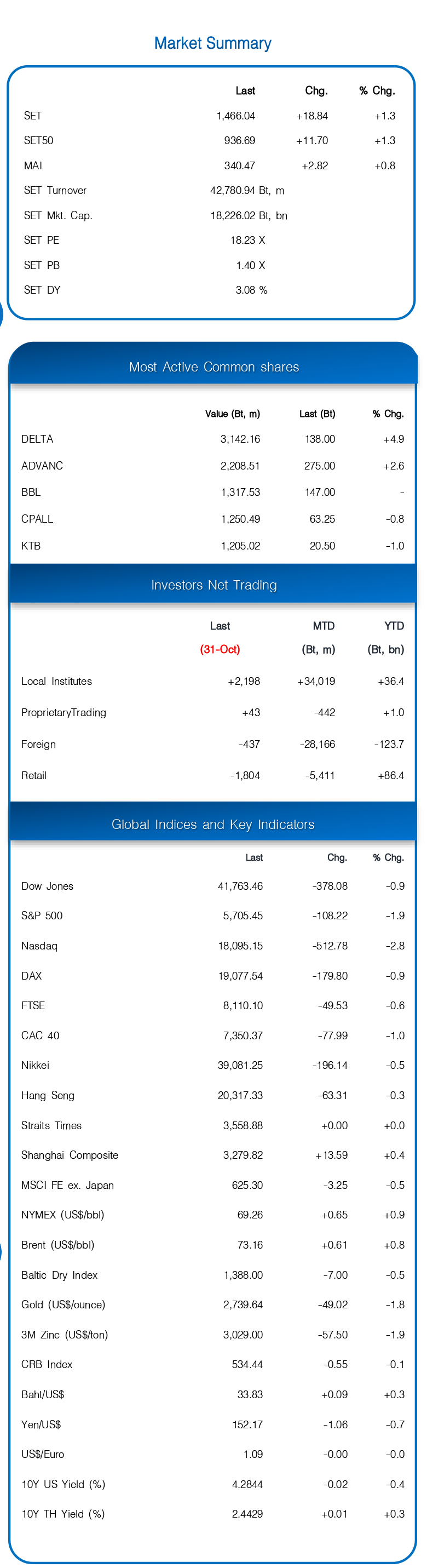This screenshot has width=427, height=1568.
Task: Click the Dow Jones index label
Action: click(48, 886)
